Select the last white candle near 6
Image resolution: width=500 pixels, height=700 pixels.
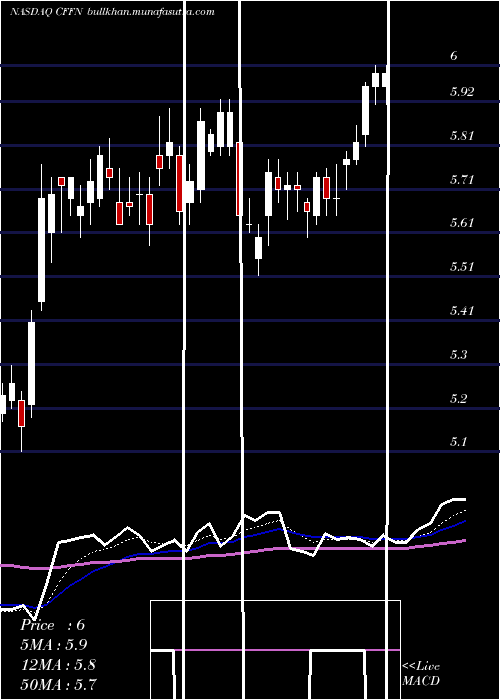[x=385, y=80]
